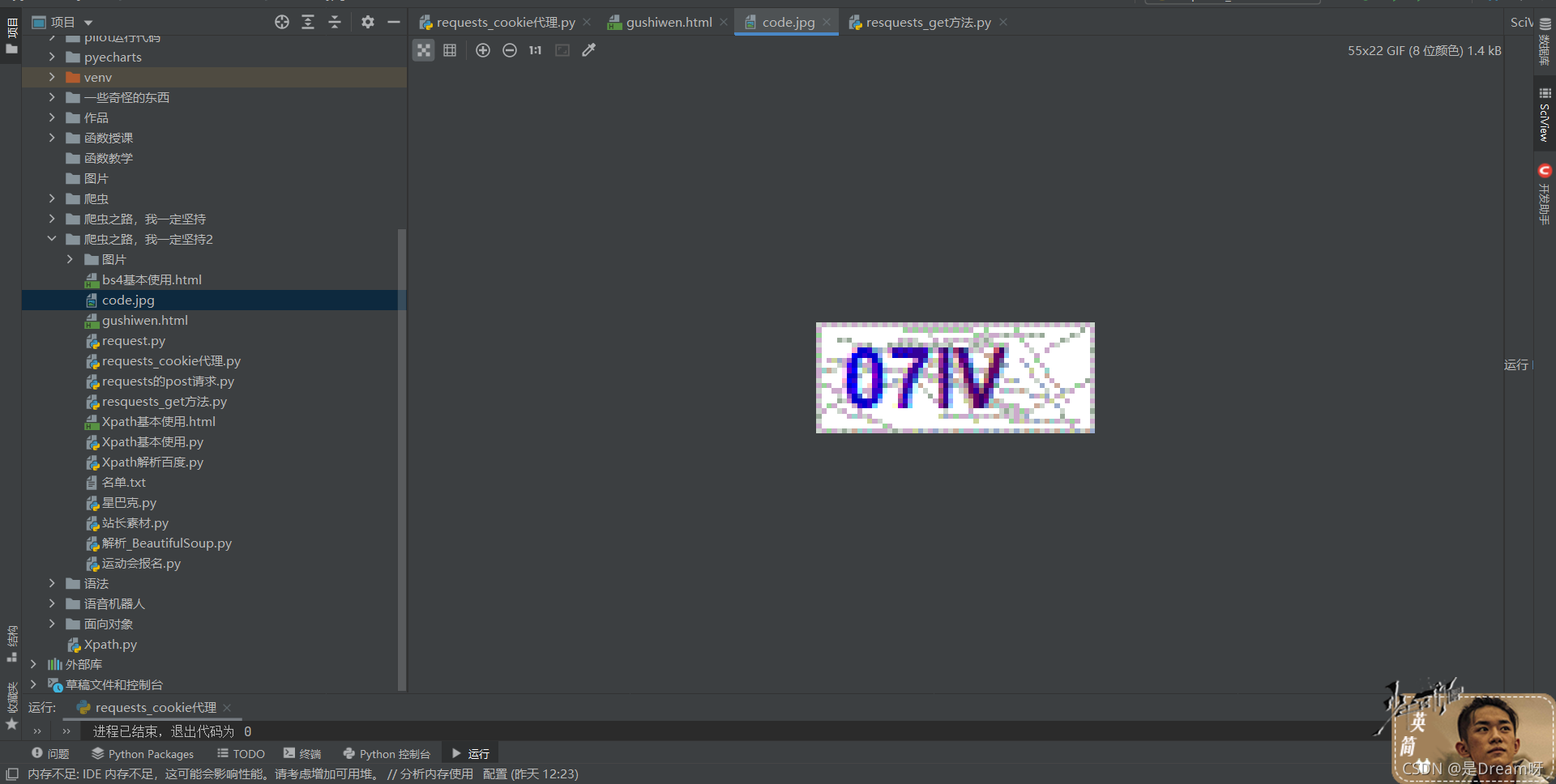Open Python 控制台 console
The image size is (1556, 784).
click(387, 753)
